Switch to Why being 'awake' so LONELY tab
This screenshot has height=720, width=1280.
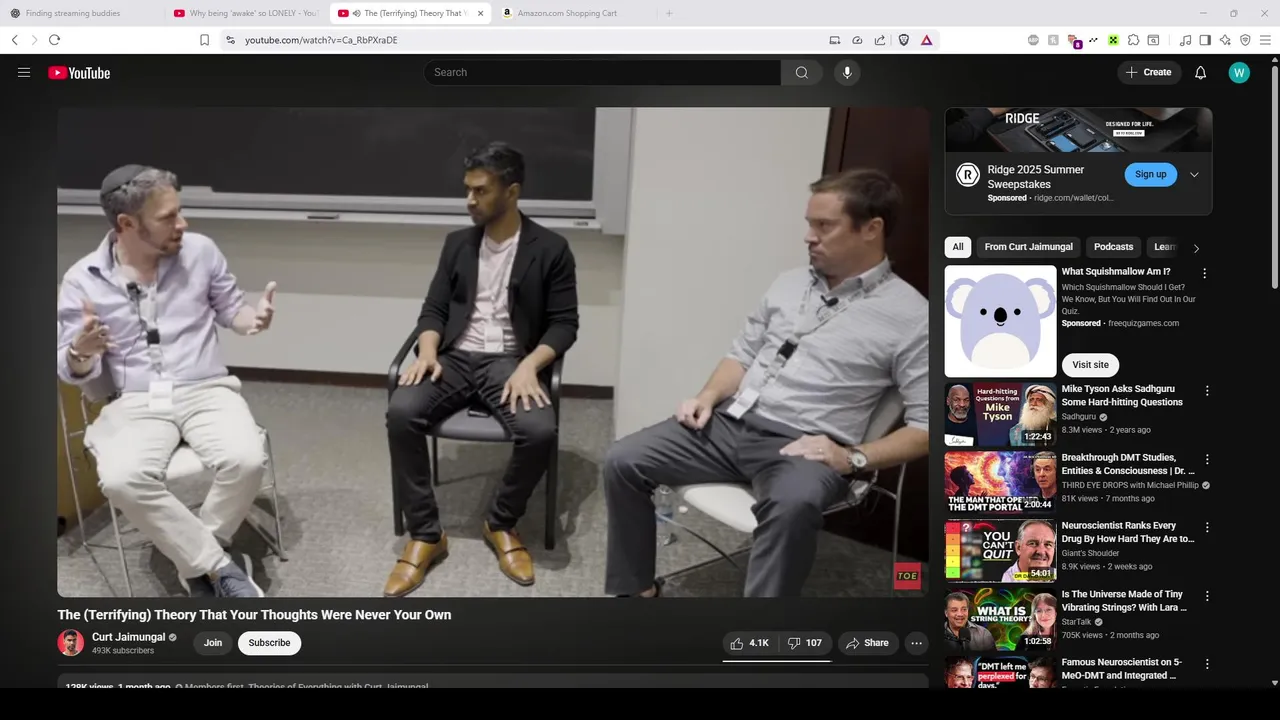(x=245, y=13)
